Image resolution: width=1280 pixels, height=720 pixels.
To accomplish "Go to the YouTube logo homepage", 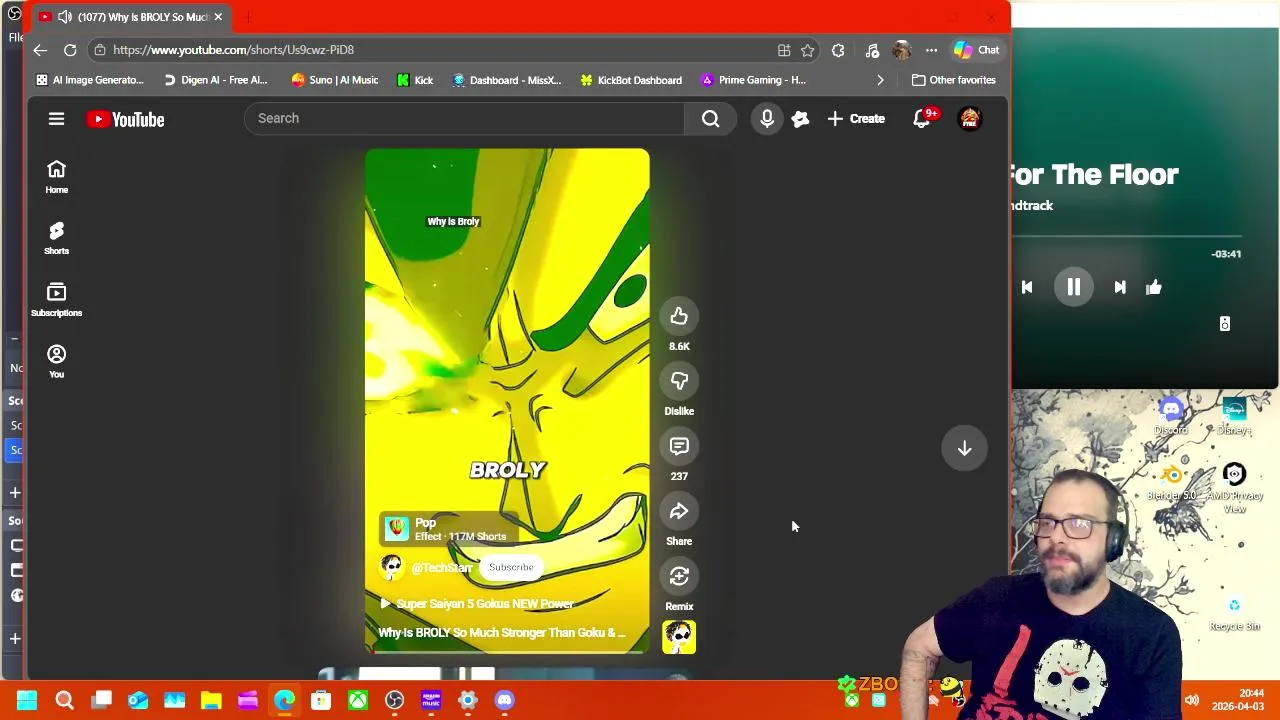I will 125,119.
